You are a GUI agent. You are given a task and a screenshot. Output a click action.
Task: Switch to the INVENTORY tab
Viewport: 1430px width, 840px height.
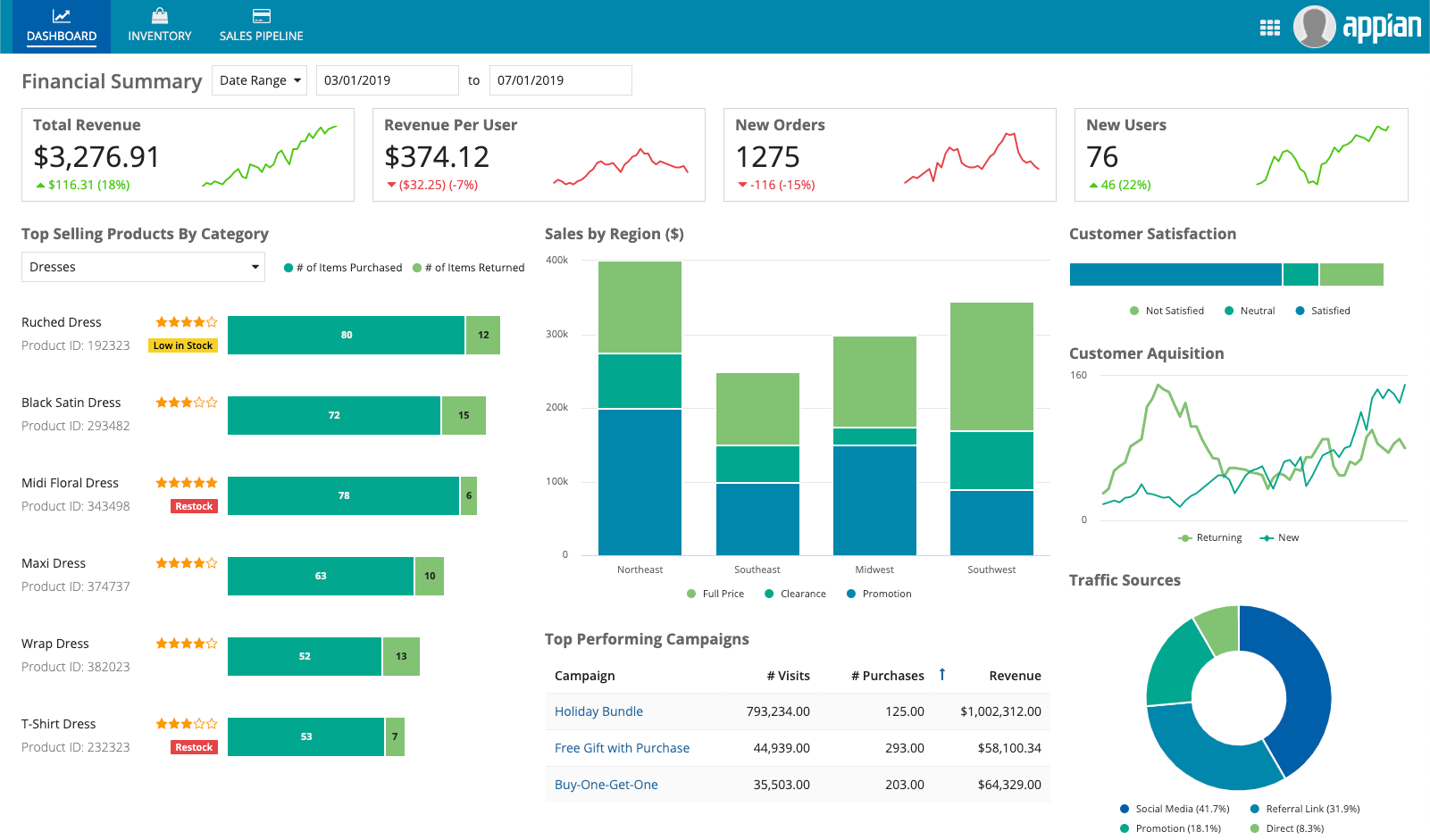coord(160,27)
